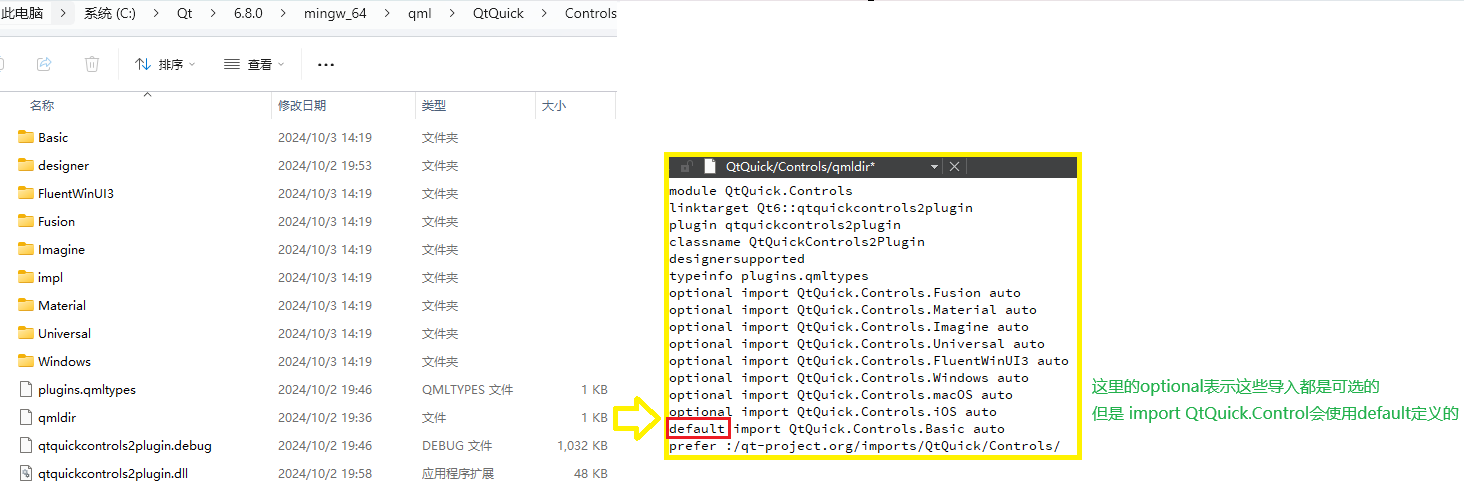1464x485 pixels.
Task: Click the Basic folder icon
Action: (26, 137)
